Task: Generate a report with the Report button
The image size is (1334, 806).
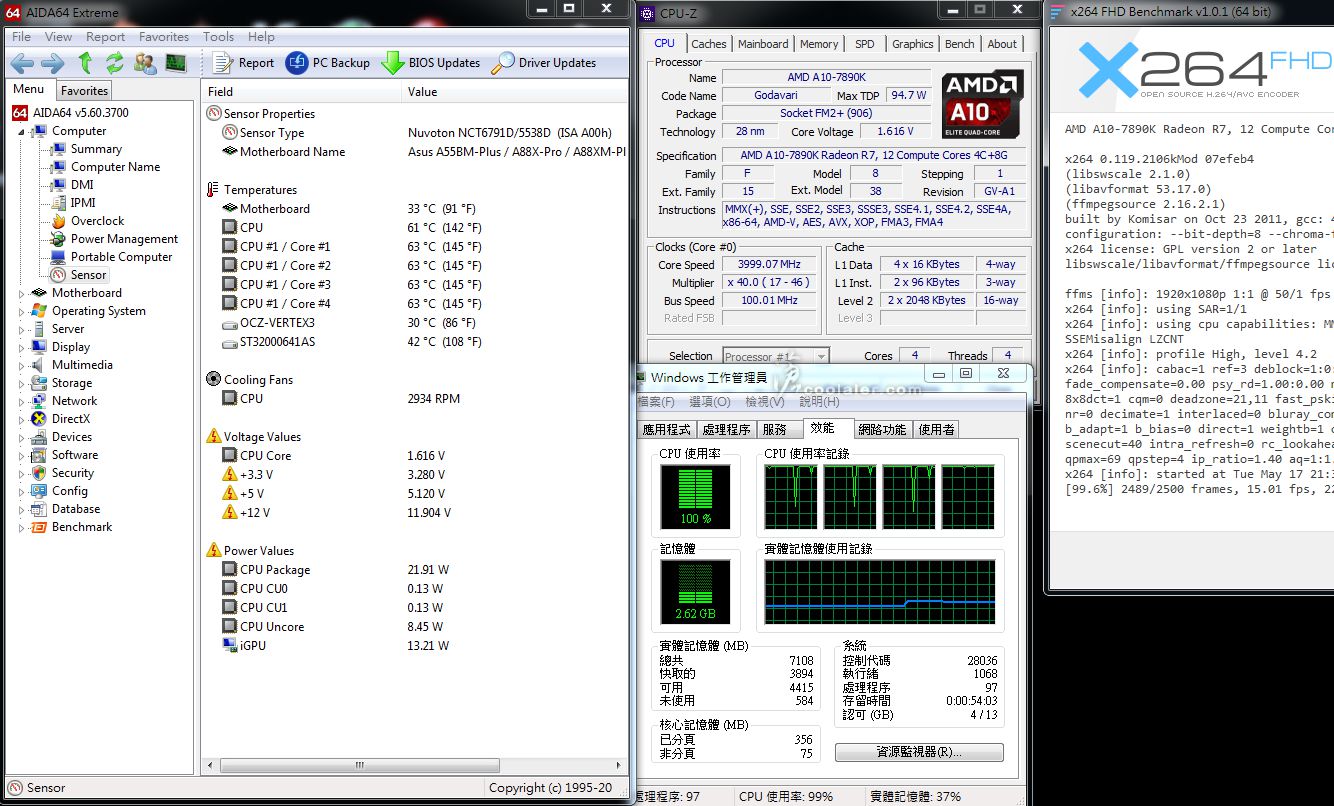Action: (245, 63)
